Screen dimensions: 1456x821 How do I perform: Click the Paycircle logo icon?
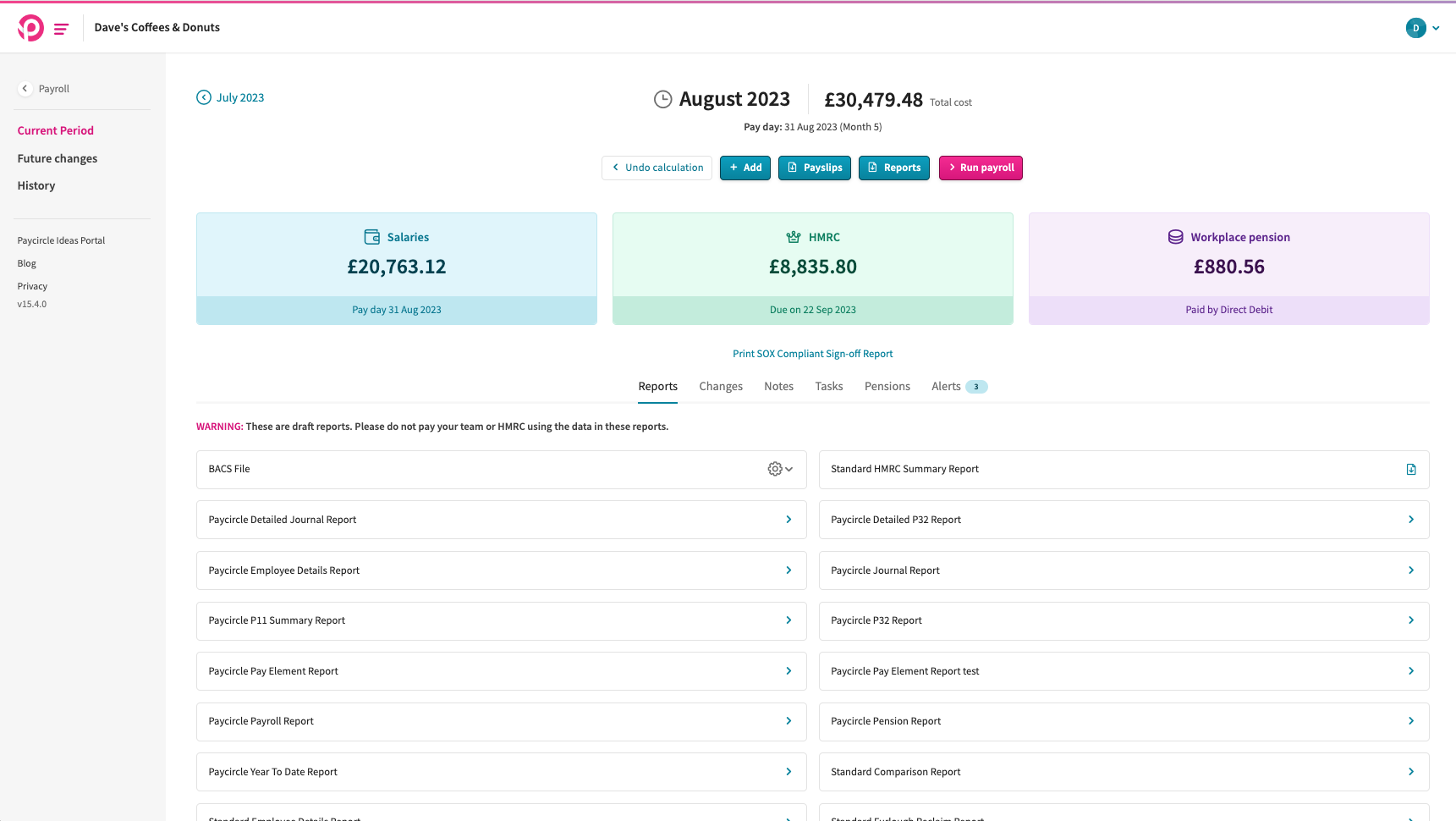click(x=30, y=28)
